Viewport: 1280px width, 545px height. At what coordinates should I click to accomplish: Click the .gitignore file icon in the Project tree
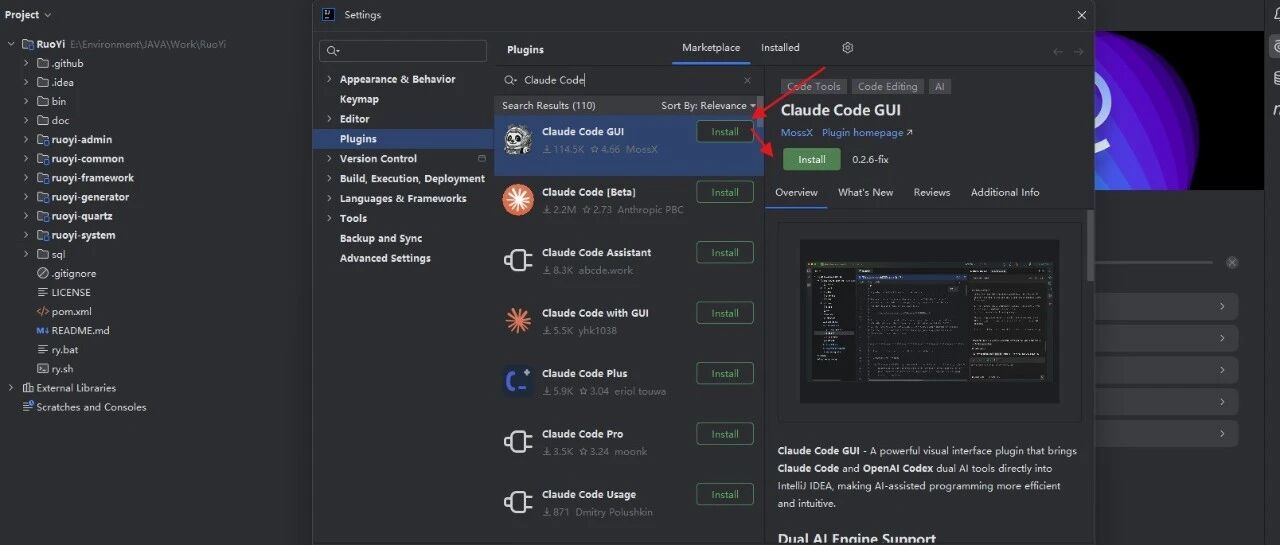pos(43,273)
